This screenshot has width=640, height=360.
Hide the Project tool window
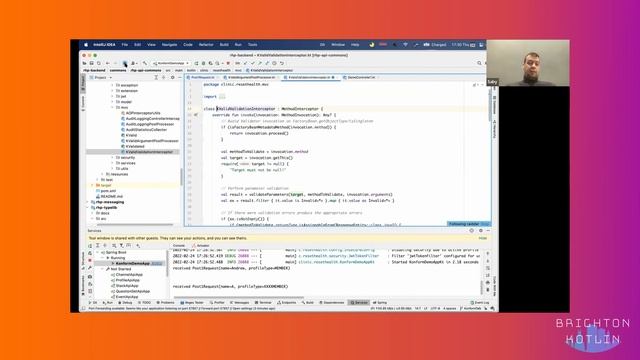[x=179, y=78]
